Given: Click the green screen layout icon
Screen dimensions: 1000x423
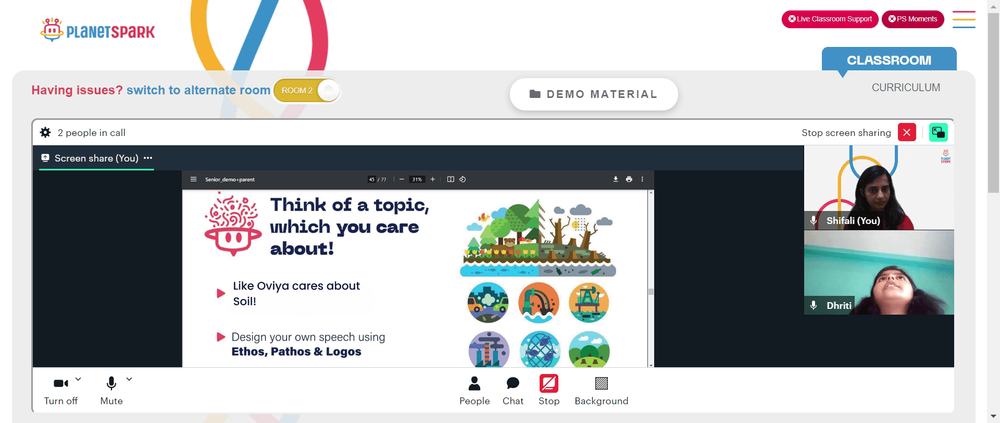Looking at the screenshot, I should (938, 133).
